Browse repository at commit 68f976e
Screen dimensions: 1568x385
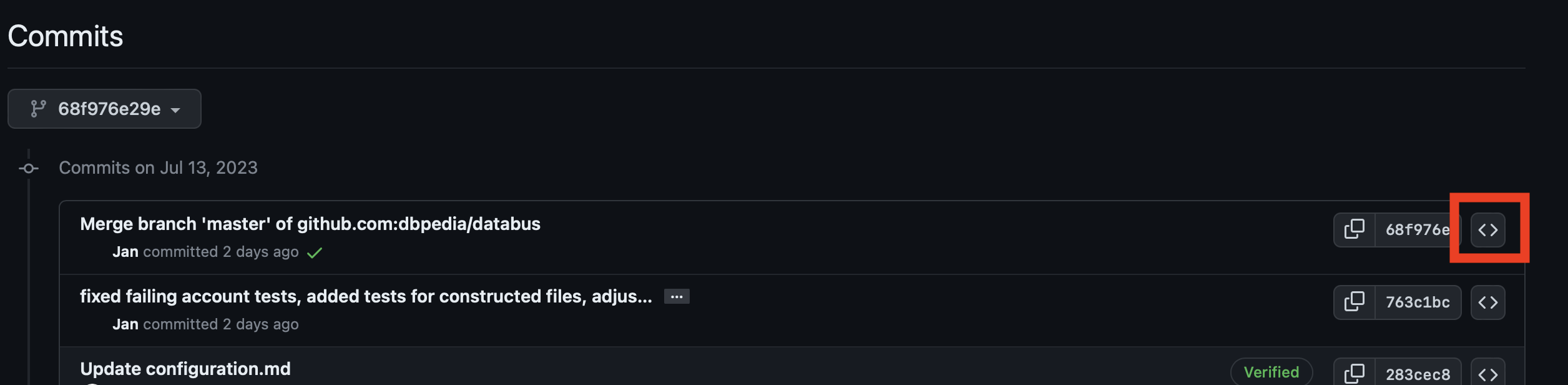1487,230
